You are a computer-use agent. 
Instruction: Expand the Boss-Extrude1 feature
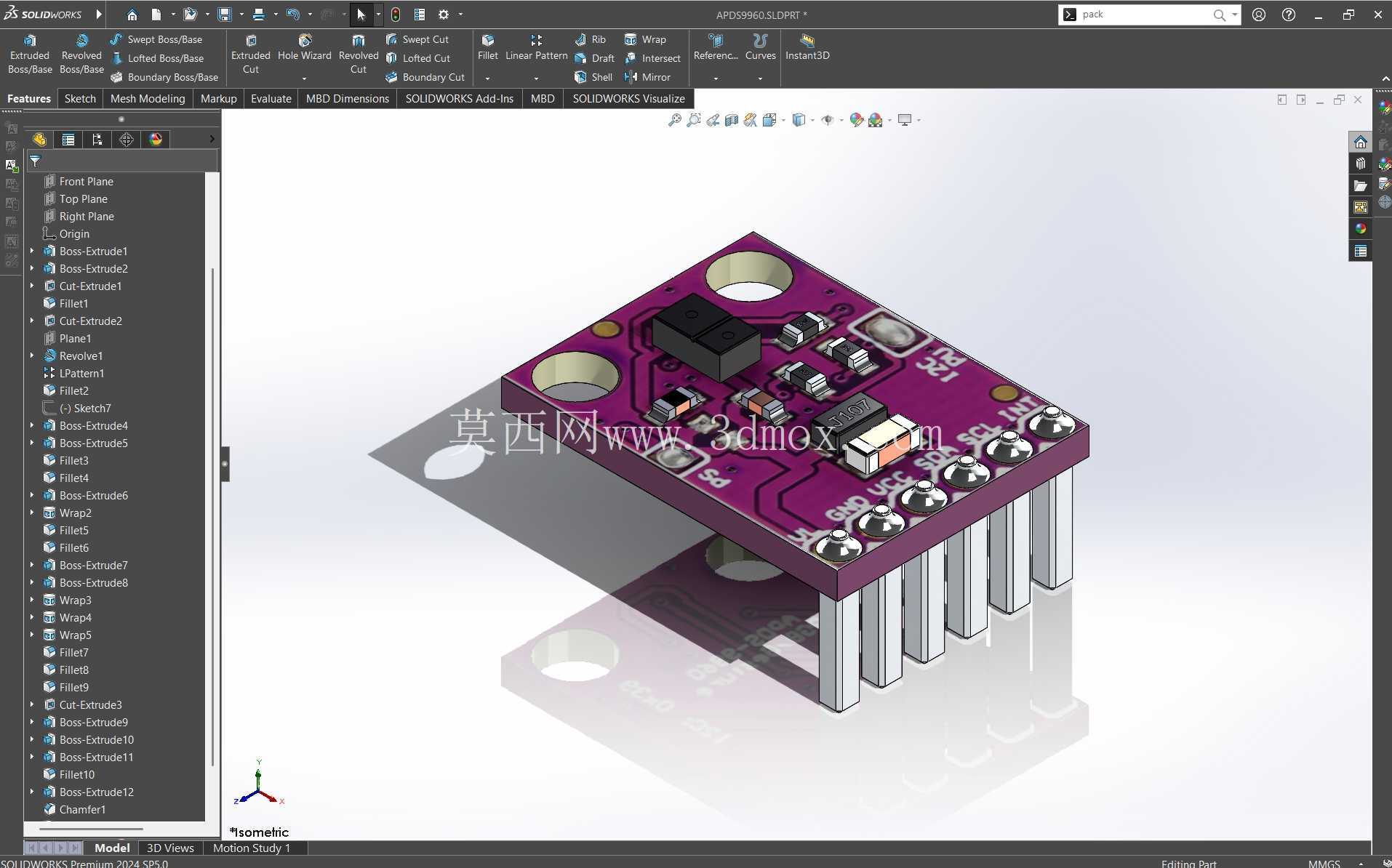click(x=32, y=251)
